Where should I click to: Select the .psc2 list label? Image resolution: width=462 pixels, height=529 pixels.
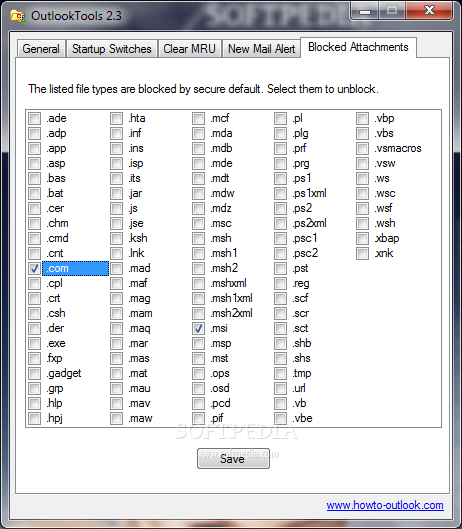coord(305,253)
